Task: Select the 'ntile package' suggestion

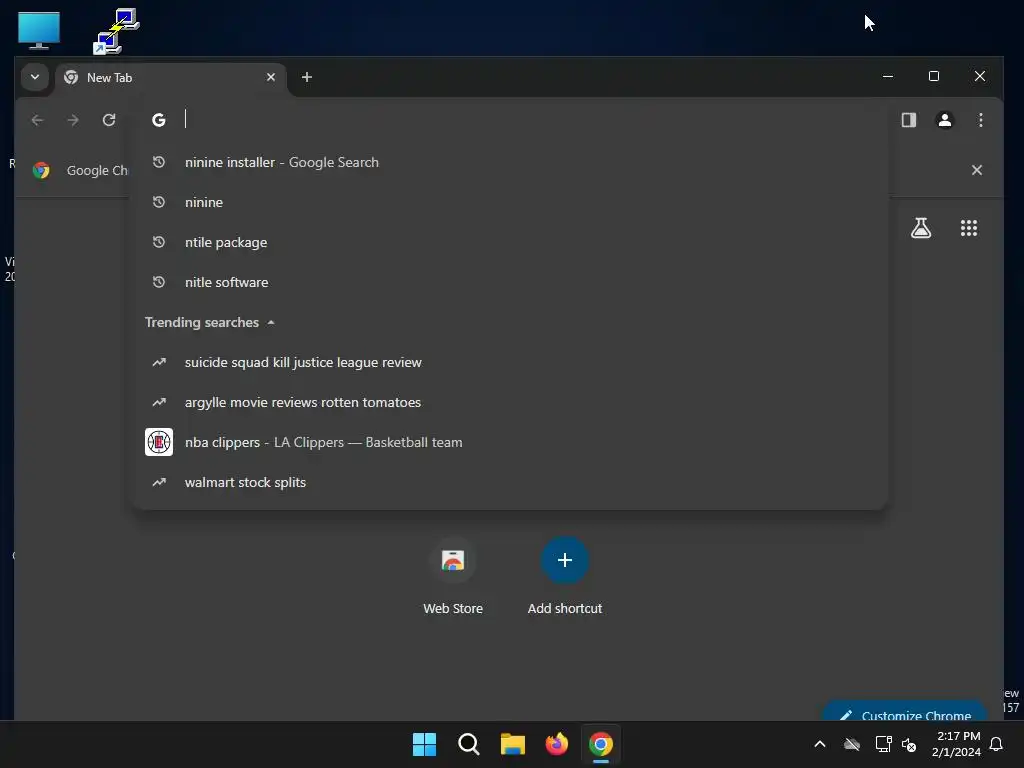Action: point(510,242)
